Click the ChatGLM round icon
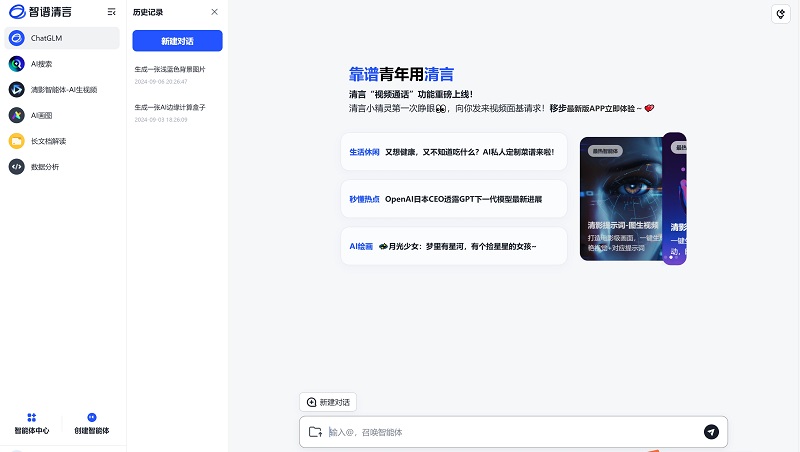 (16, 38)
